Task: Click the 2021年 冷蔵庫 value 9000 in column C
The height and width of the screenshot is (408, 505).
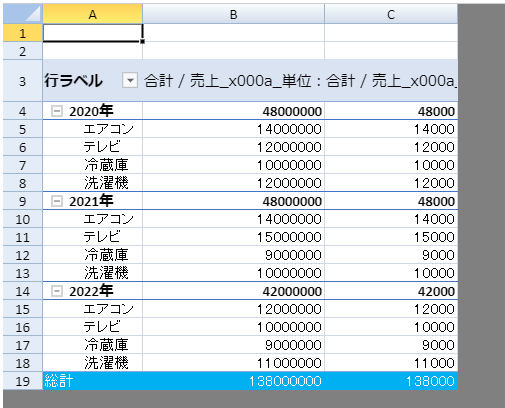Action: tap(391, 255)
